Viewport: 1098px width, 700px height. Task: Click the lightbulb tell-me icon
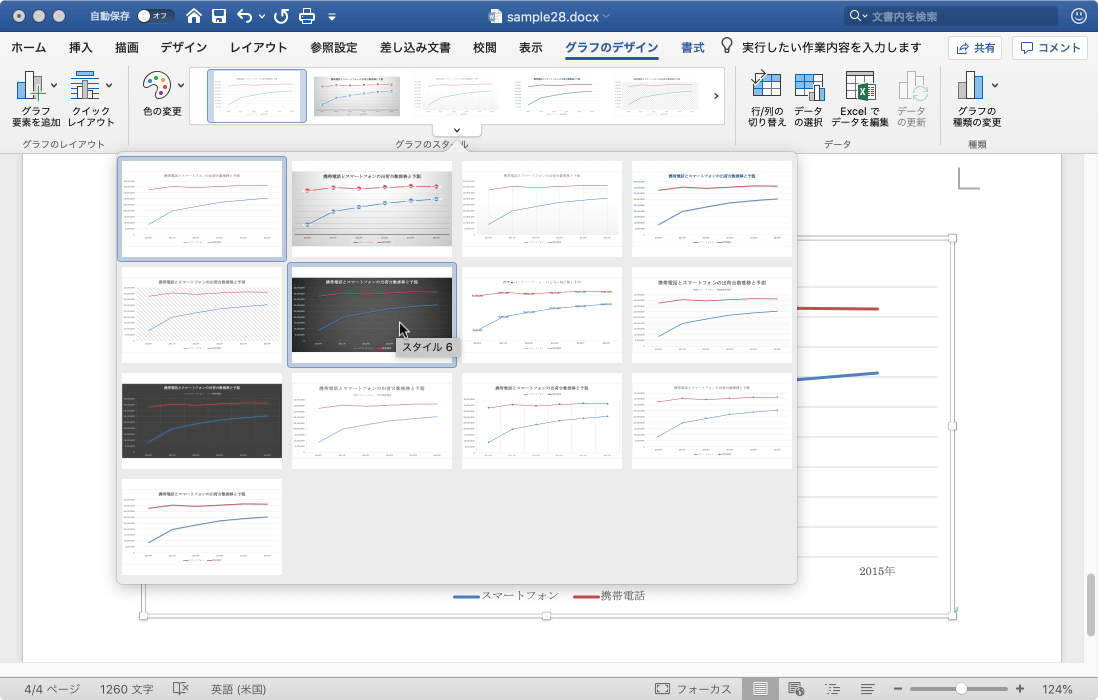727,46
